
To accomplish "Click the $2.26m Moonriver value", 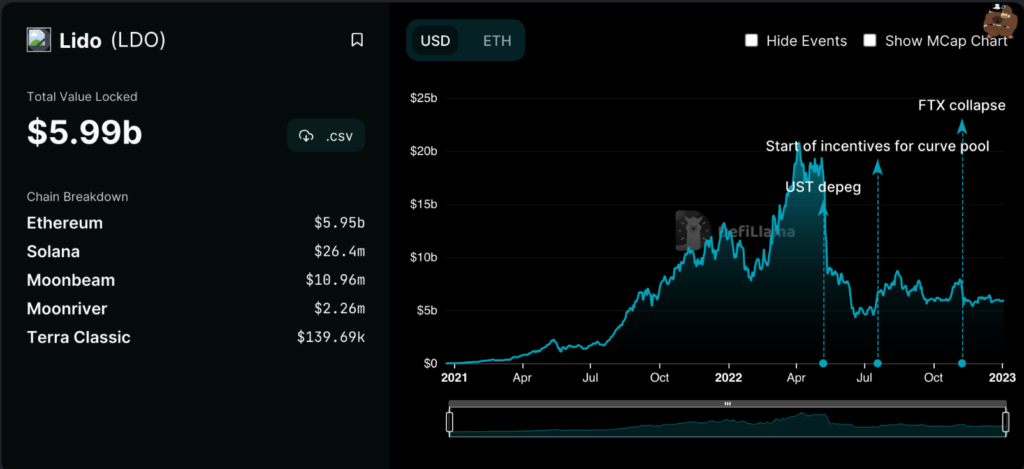I will pyautogui.click(x=339, y=310).
